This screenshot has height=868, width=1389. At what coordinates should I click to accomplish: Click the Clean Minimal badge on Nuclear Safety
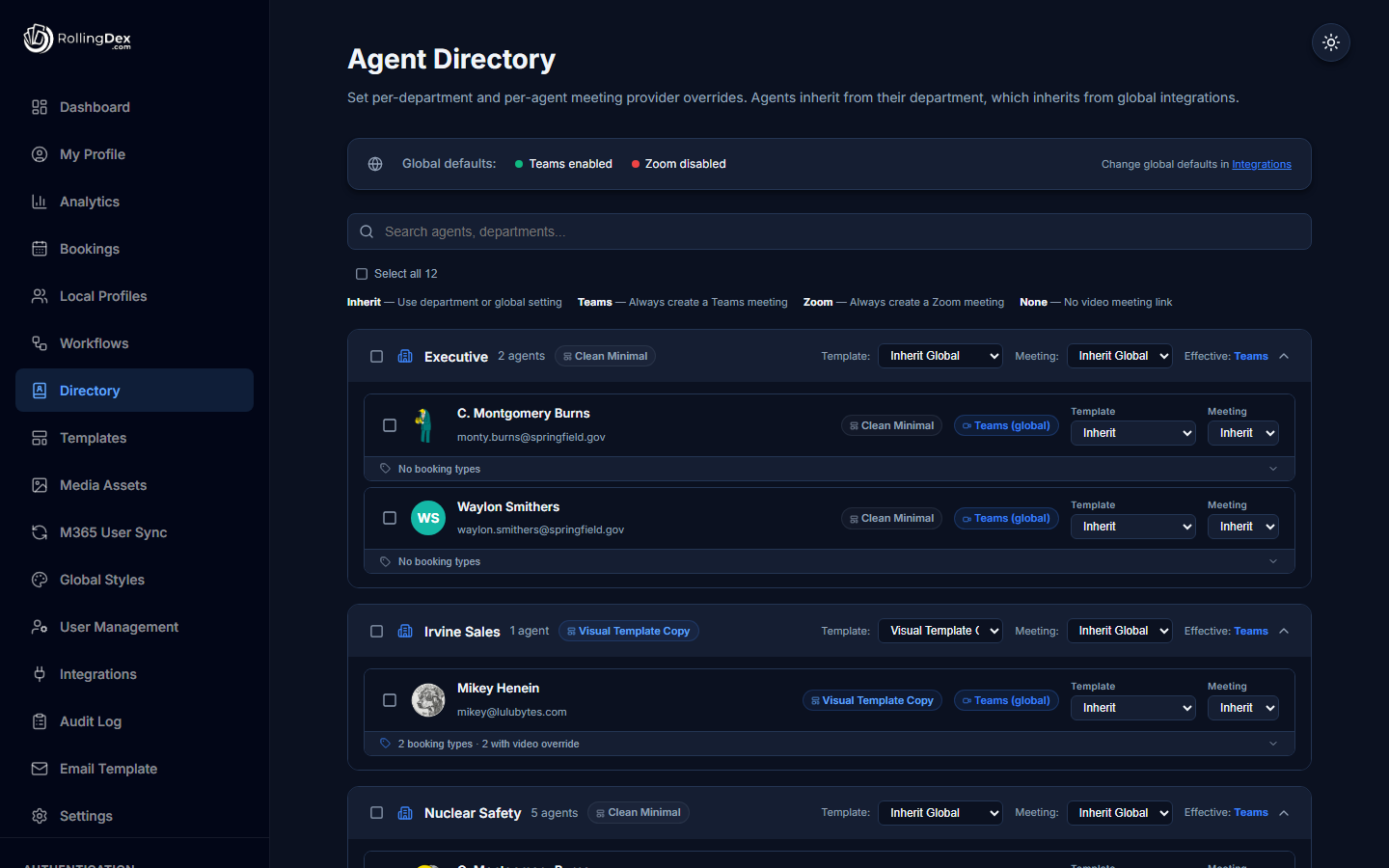[x=639, y=813]
